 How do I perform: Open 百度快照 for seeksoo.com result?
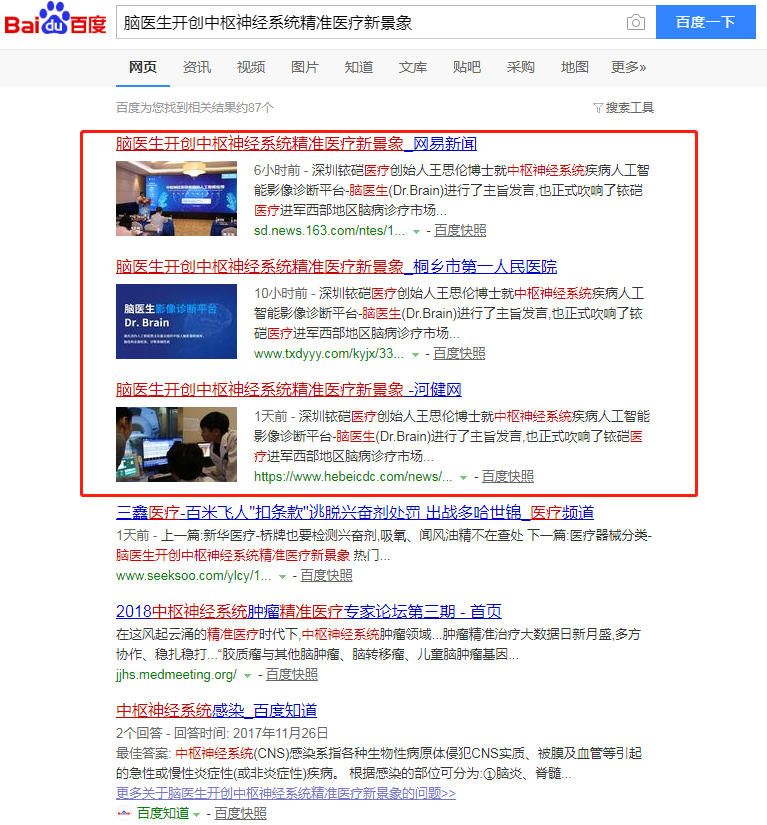click(326, 576)
